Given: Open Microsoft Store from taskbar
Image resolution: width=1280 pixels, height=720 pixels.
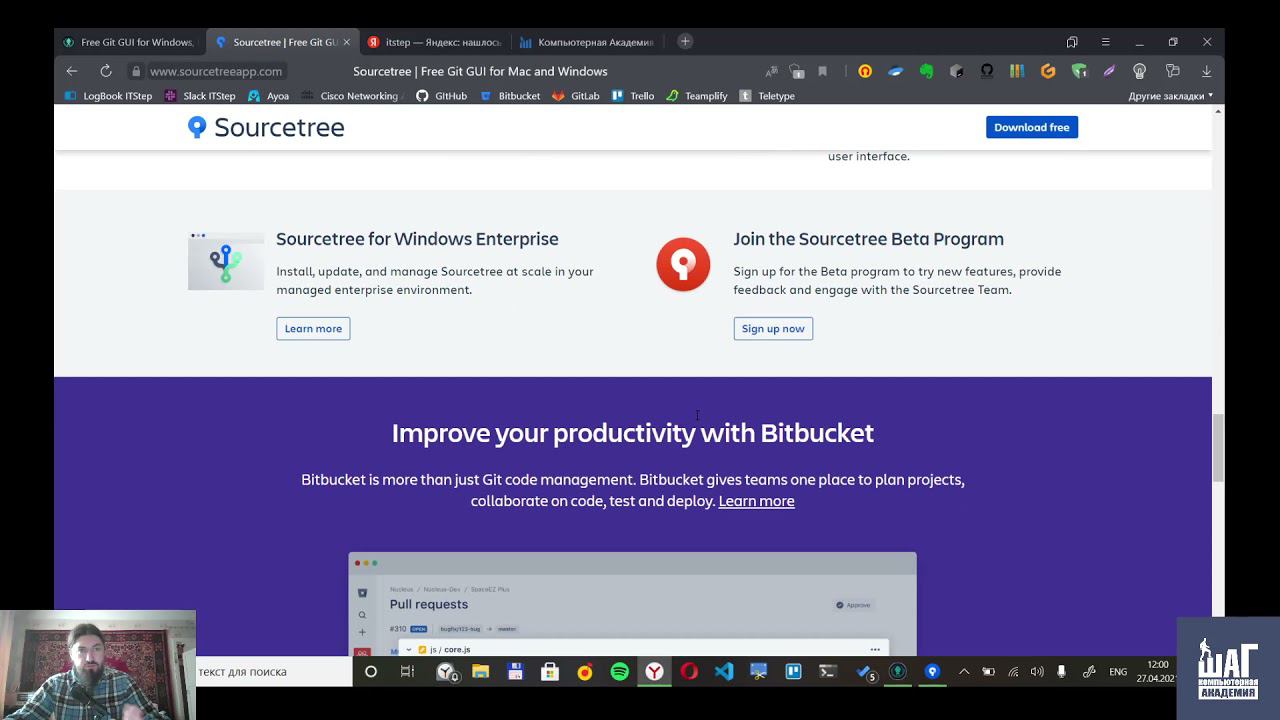Looking at the screenshot, I should click(550, 672).
